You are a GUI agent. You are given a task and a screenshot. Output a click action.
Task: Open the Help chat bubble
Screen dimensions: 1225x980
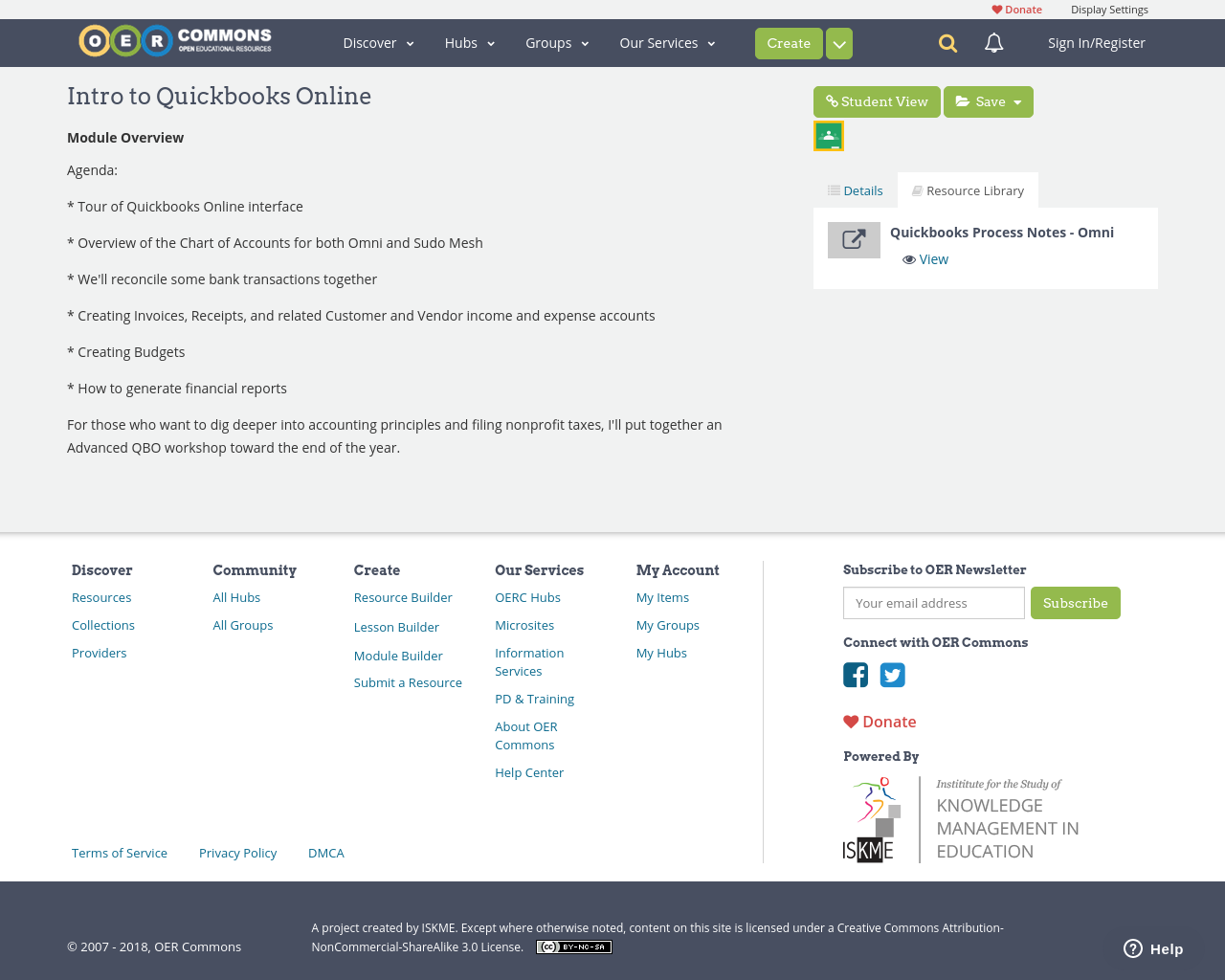coord(1151,947)
